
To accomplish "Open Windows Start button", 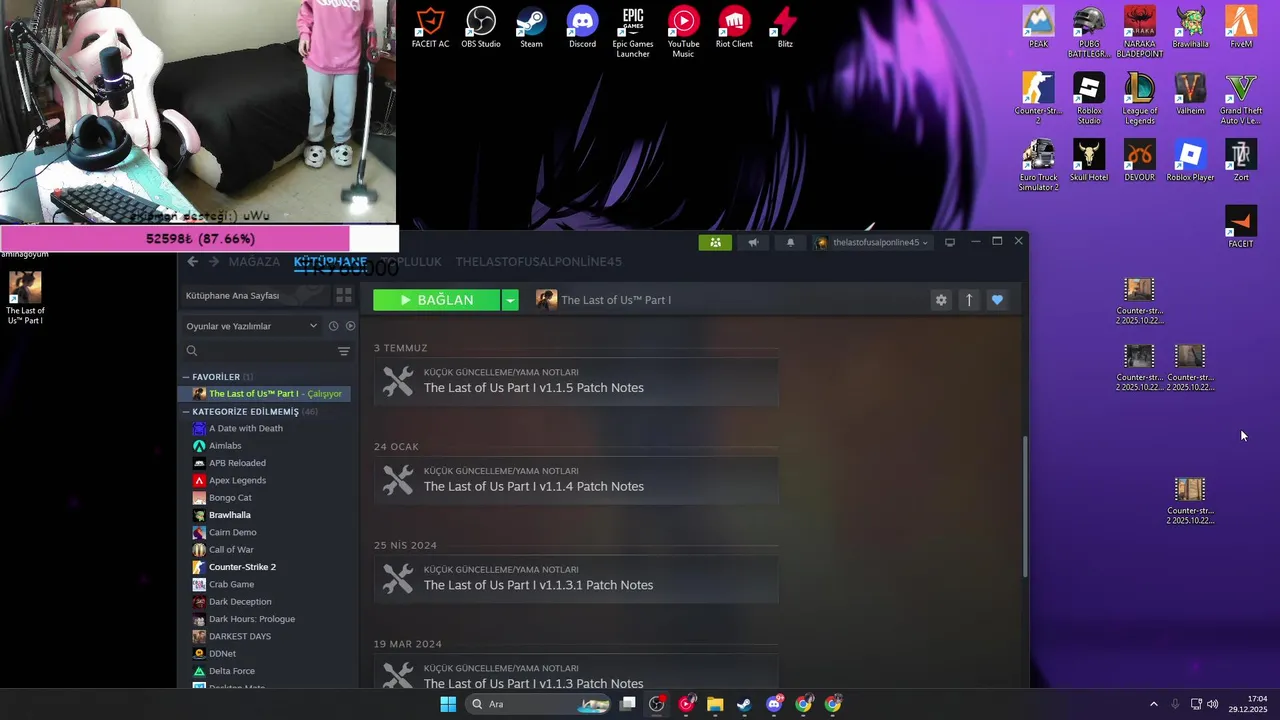I will (x=448, y=704).
